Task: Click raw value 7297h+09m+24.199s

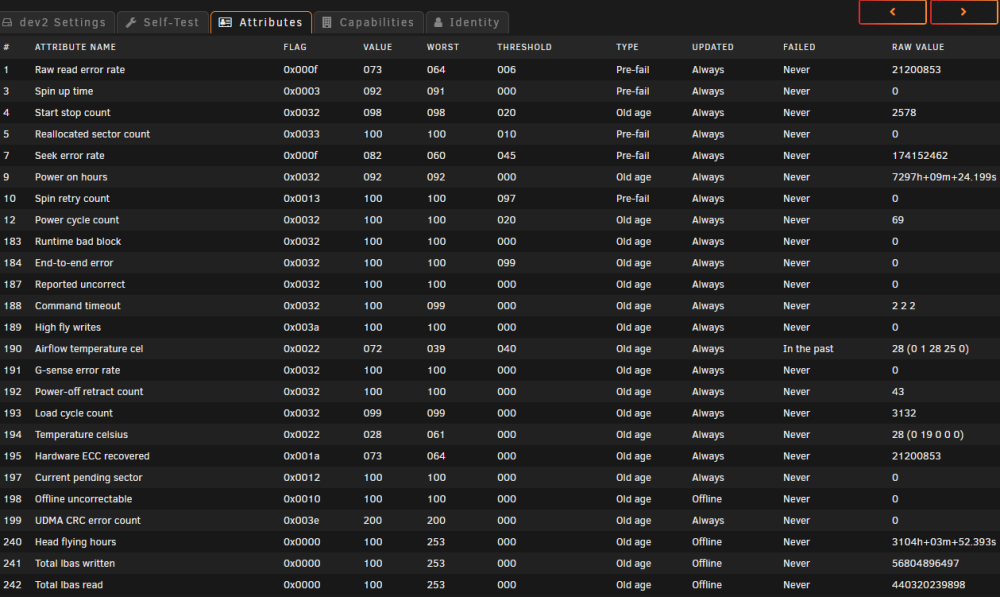Action: [944, 177]
